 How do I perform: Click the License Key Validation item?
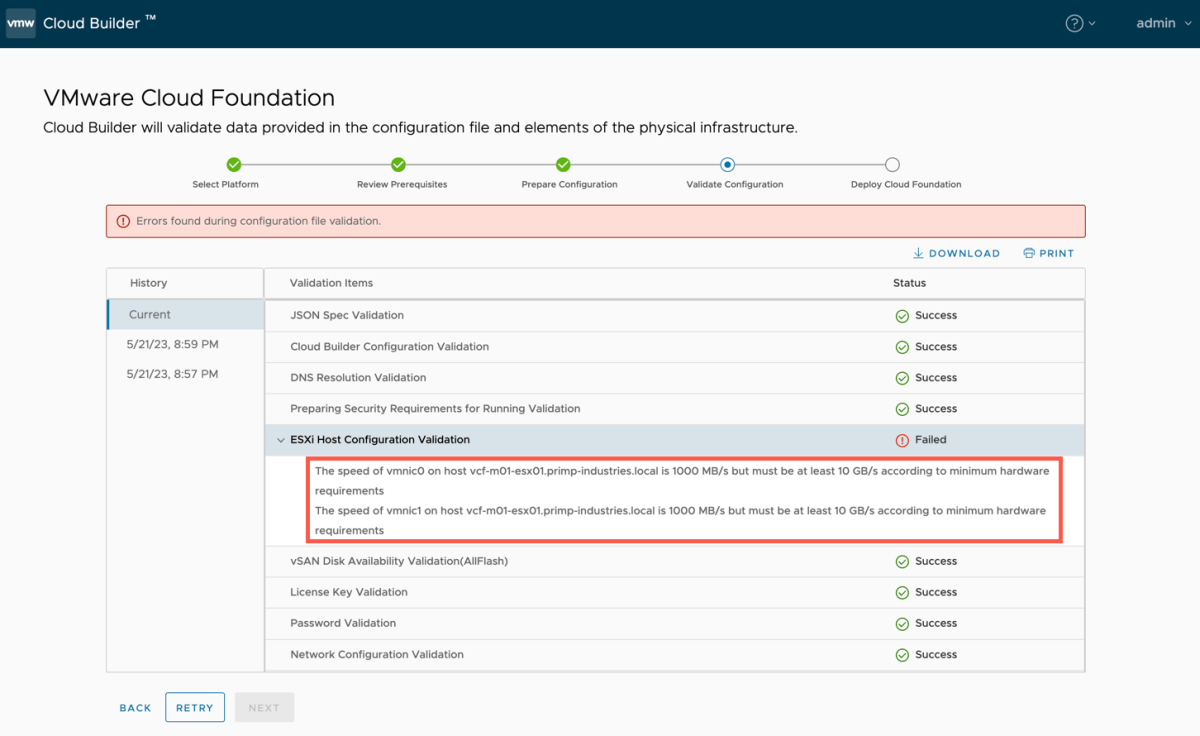point(349,592)
